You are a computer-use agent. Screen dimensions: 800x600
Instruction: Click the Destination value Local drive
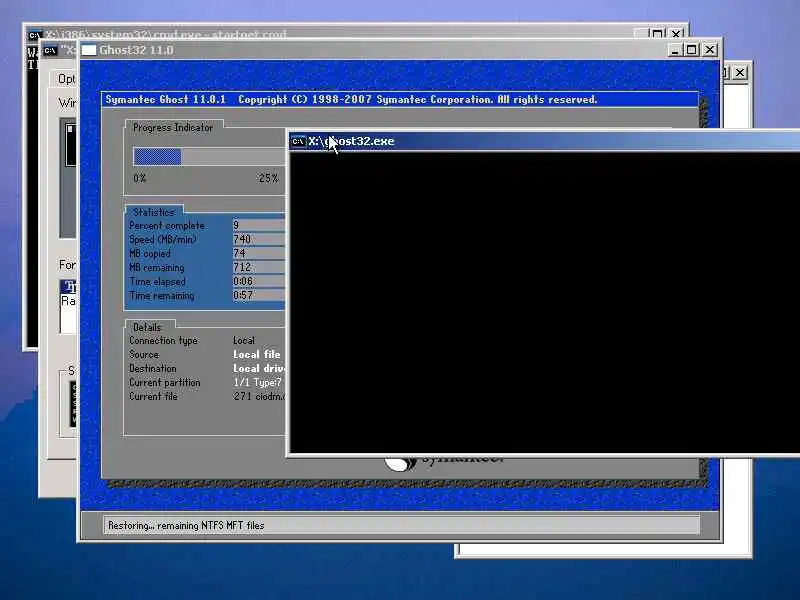(x=260, y=368)
